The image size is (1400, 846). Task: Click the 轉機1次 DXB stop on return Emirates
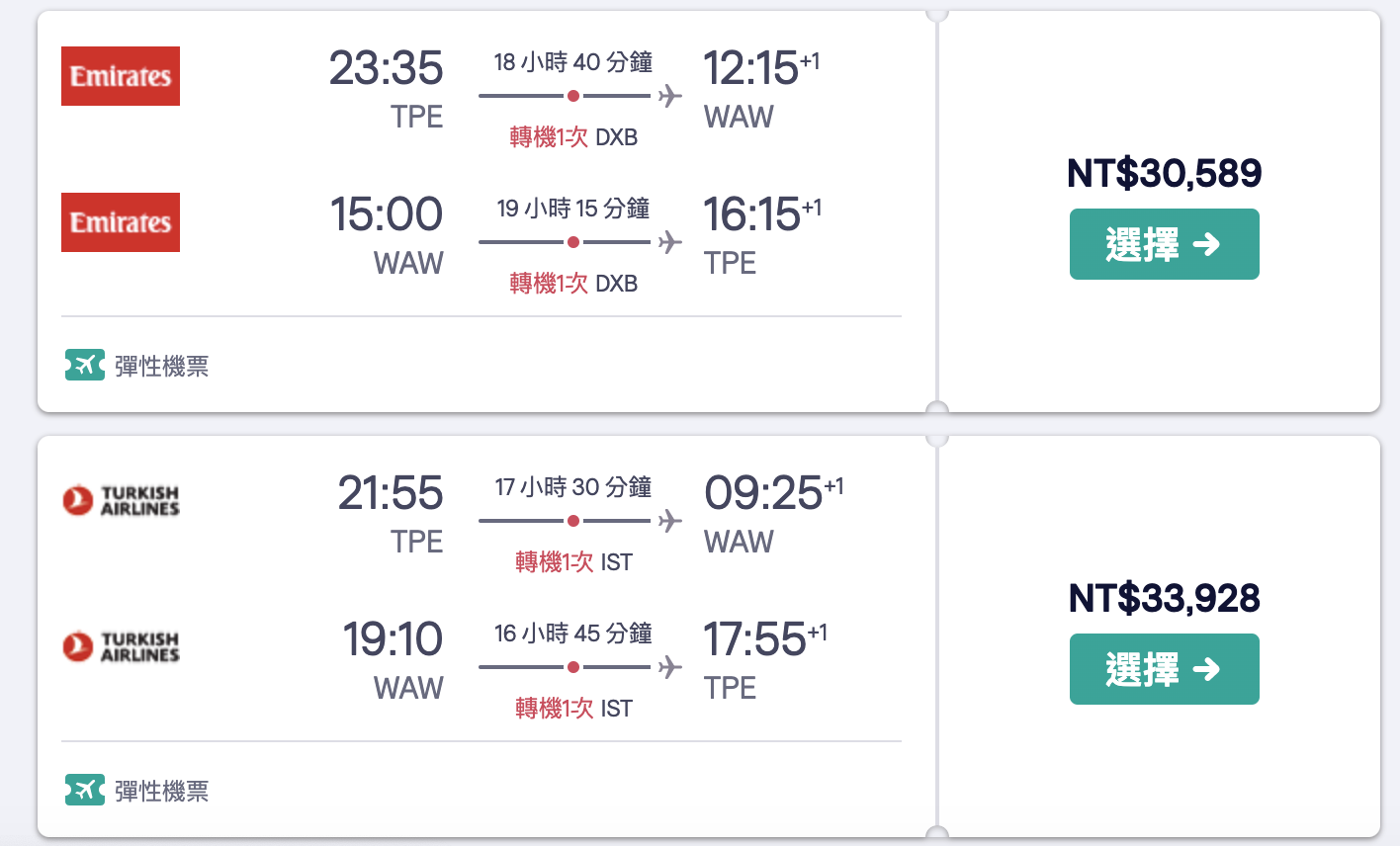pyautogui.click(x=573, y=284)
